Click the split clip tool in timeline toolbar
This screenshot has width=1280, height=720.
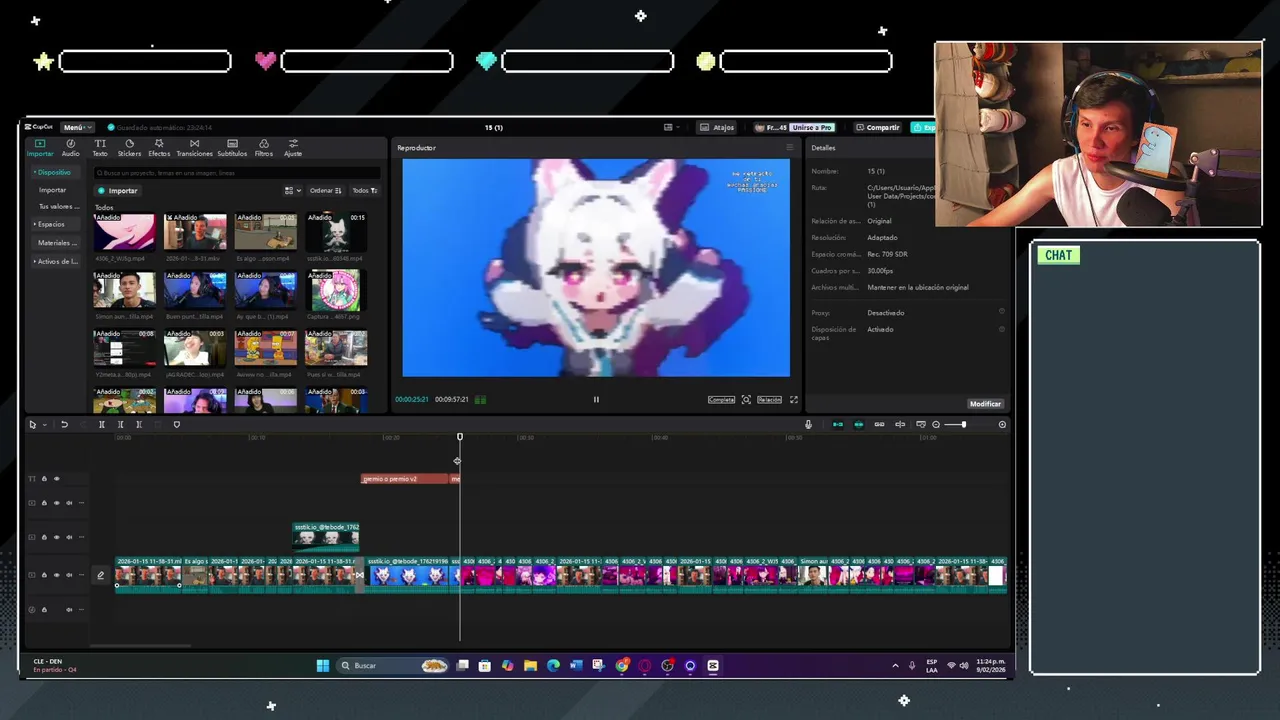point(101,425)
